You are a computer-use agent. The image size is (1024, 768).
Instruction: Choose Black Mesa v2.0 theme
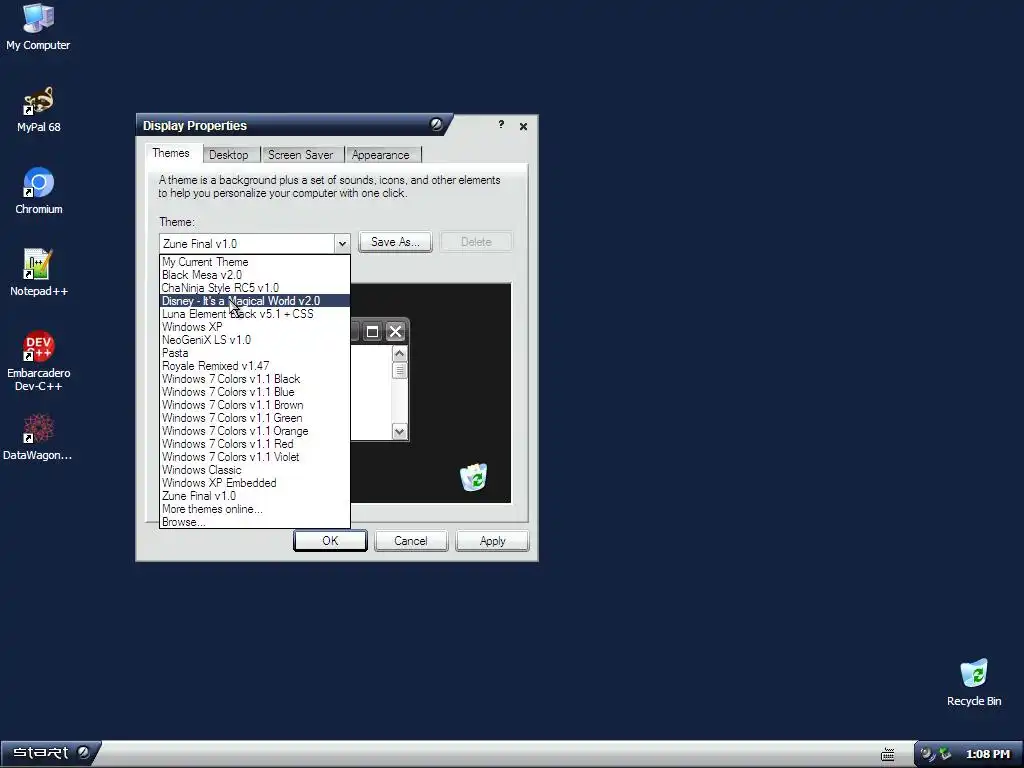(255, 275)
